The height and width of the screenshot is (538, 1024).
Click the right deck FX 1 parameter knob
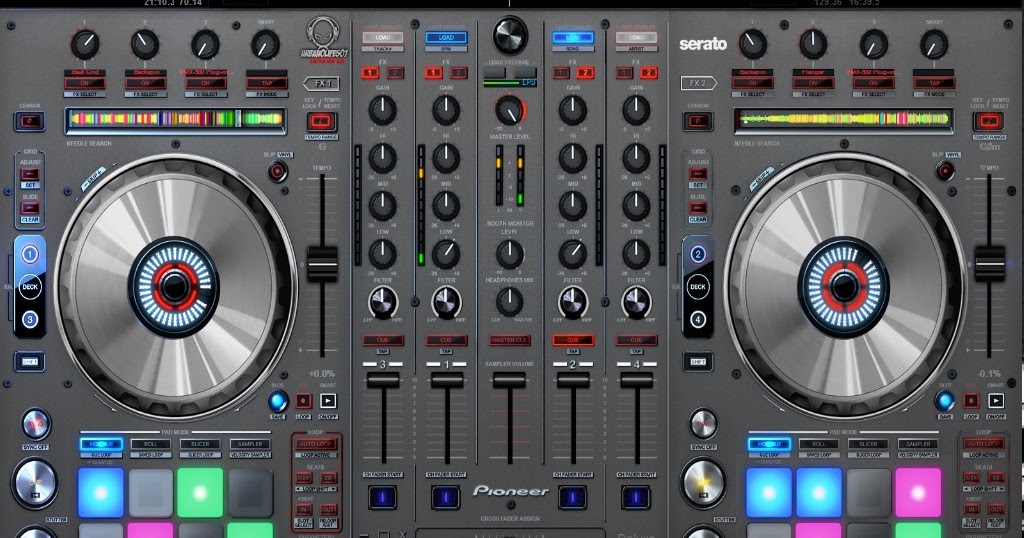click(752, 45)
